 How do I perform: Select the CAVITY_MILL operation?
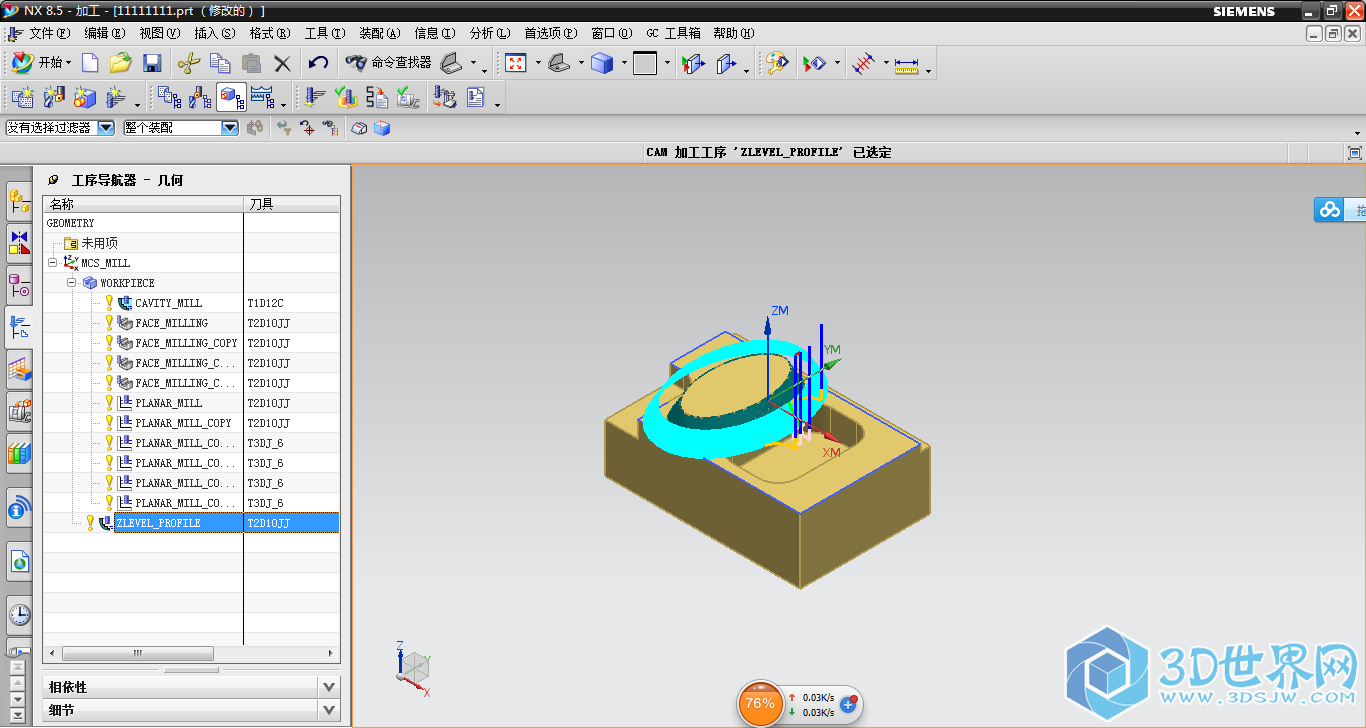169,303
